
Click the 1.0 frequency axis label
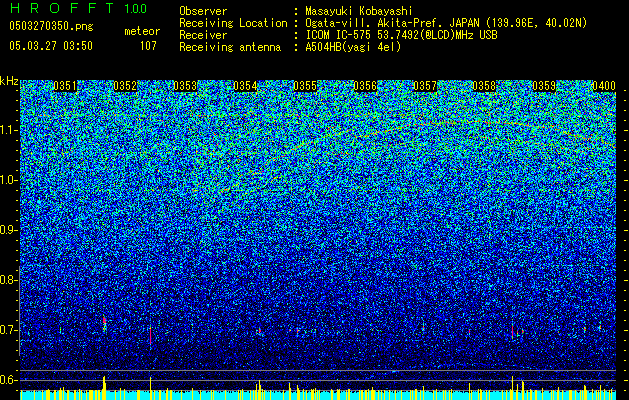[9, 180]
